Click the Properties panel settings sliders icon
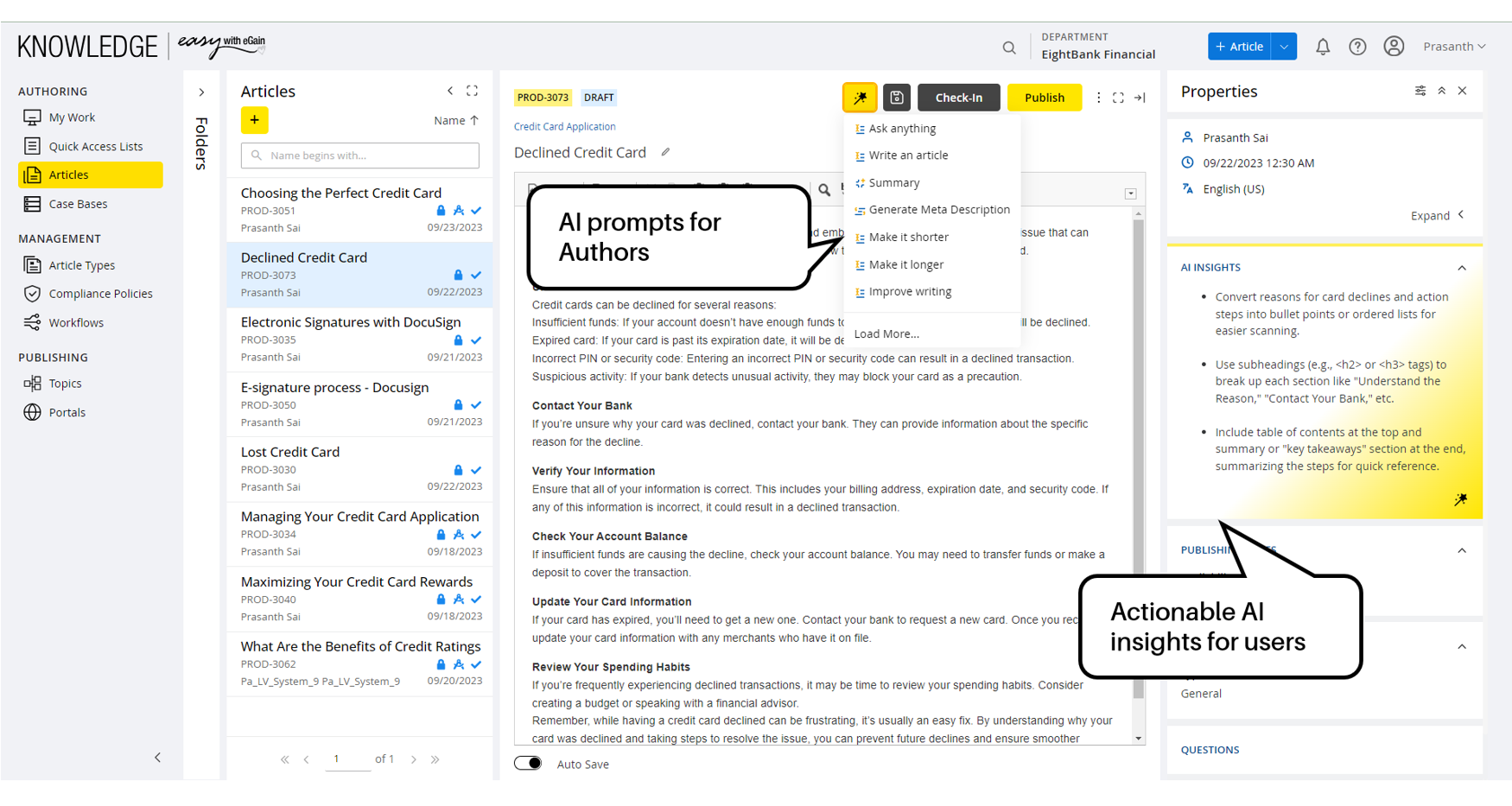Viewport: 1512px width, 806px height. (1420, 91)
